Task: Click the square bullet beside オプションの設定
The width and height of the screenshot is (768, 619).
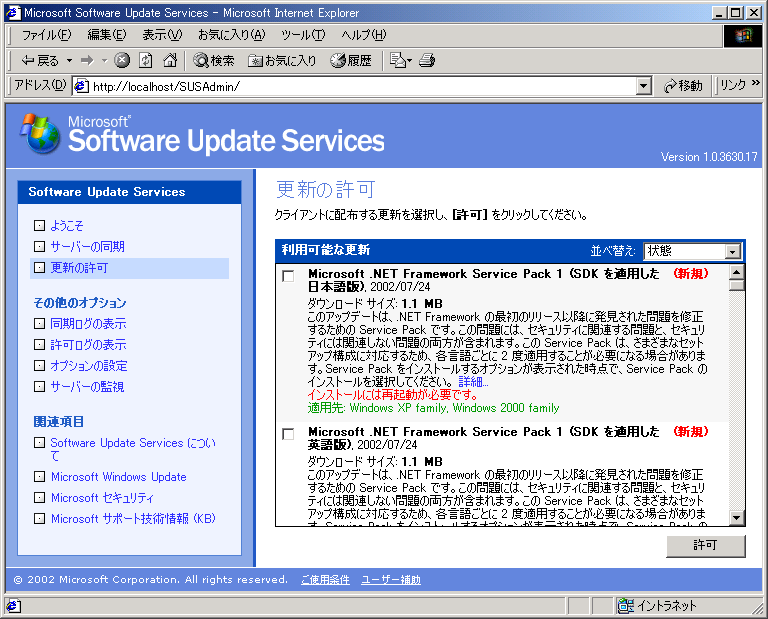Action: [39, 366]
